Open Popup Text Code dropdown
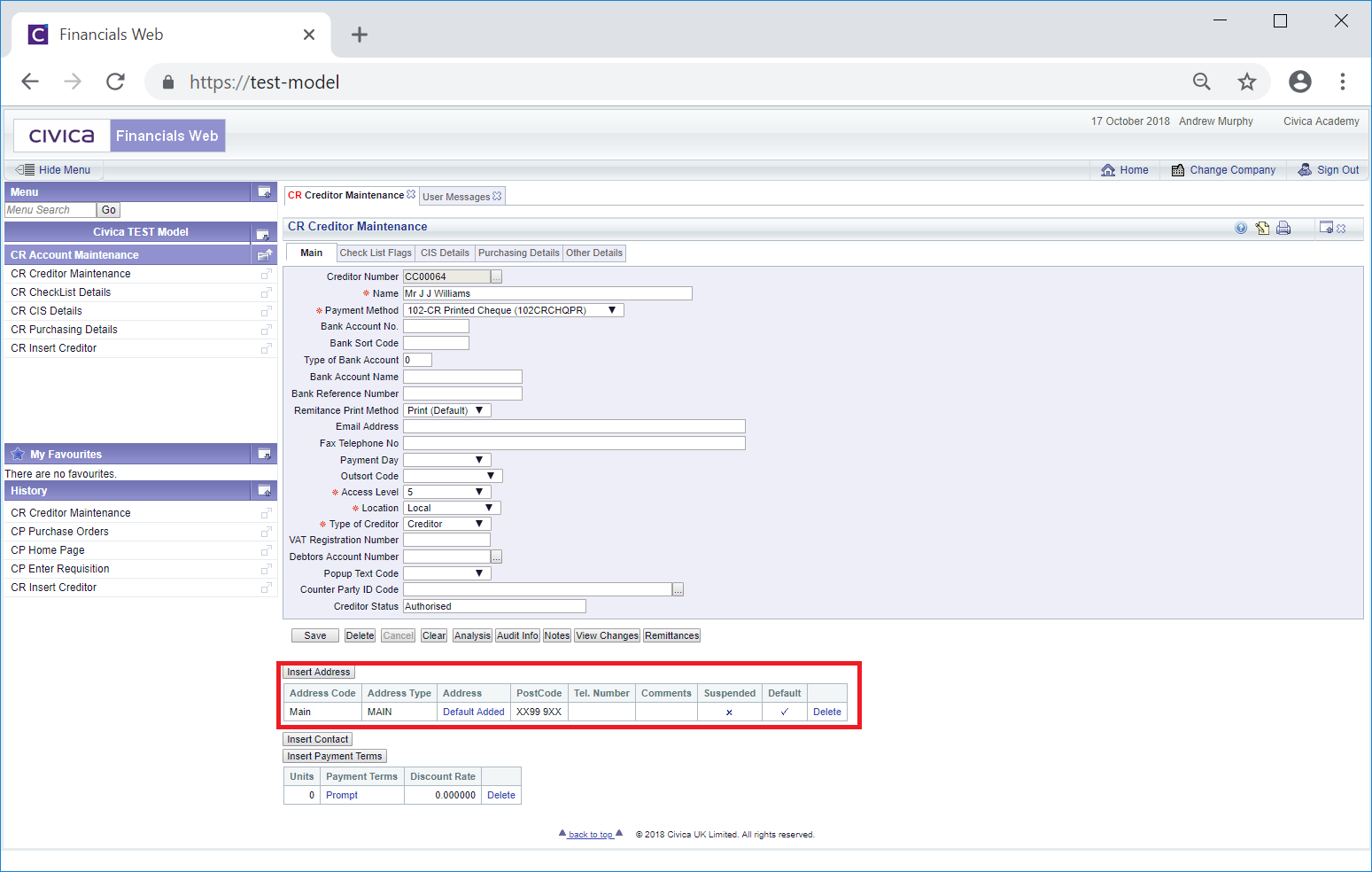 click(447, 573)
